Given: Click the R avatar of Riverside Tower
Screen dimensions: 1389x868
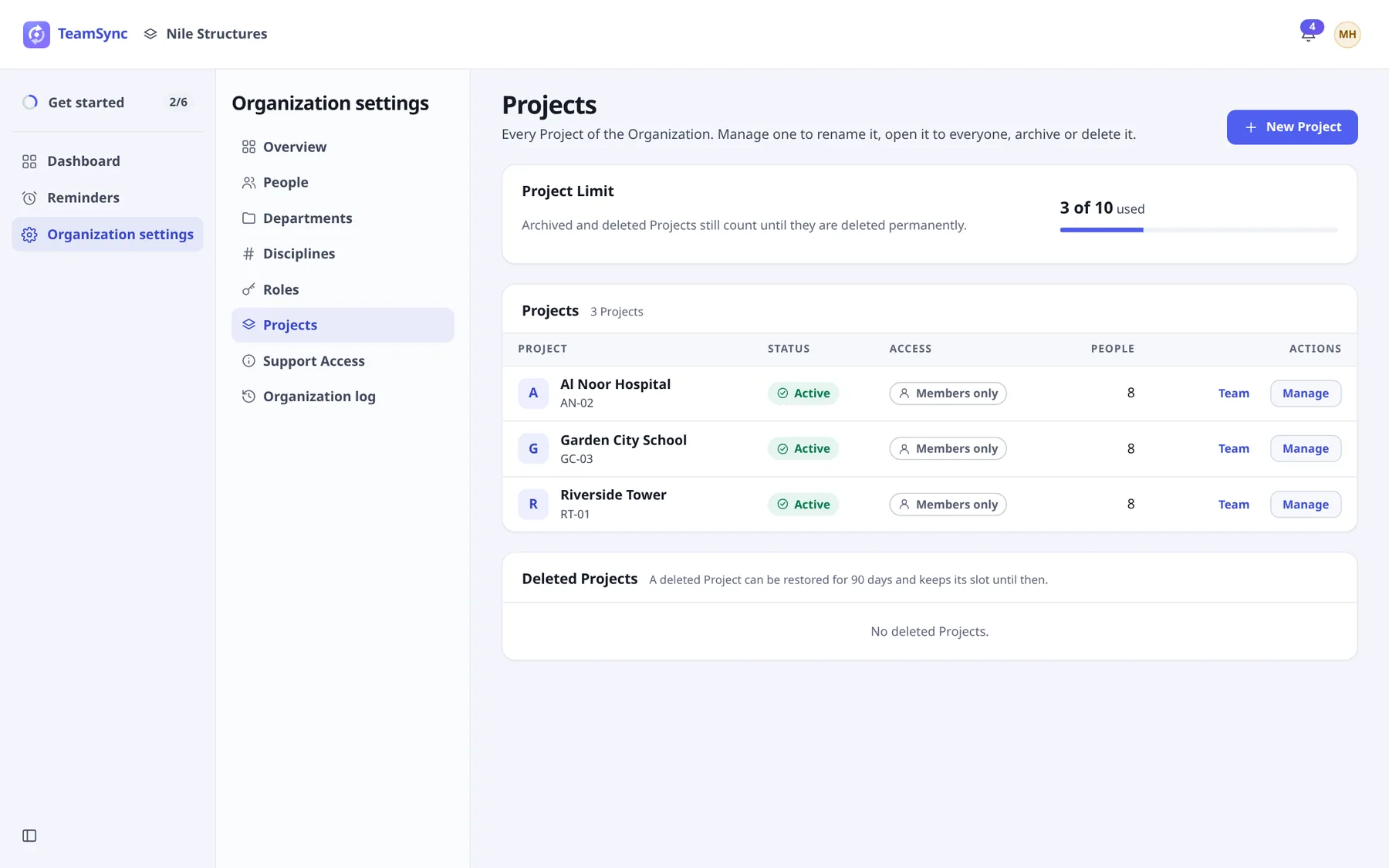Looking at the screenshot, I should [x=533, y=505].
